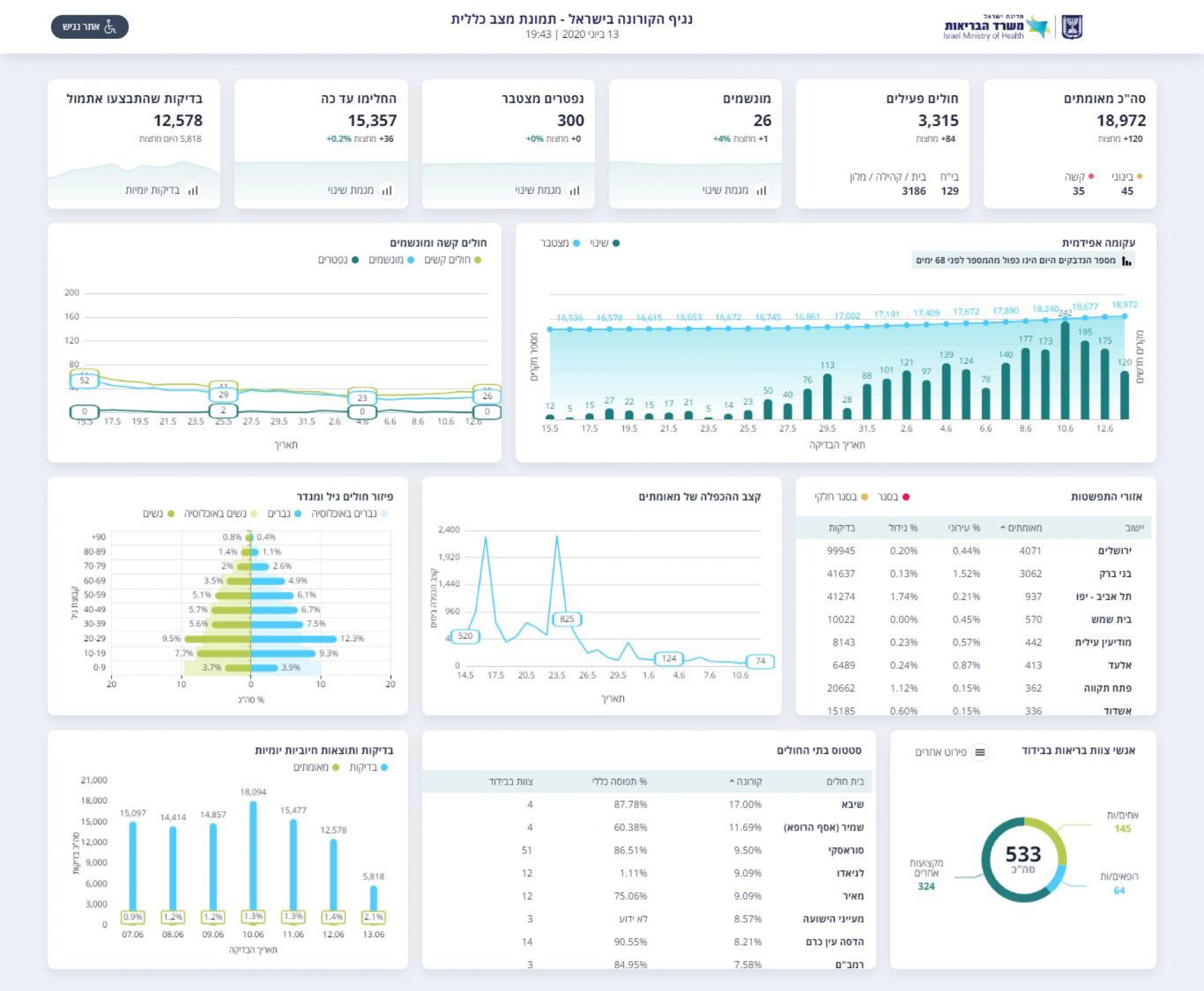This screenshot has height=991, width=1204.
Task: Click the Israel Ministry of Health logo
Action: tap(996, 27)
